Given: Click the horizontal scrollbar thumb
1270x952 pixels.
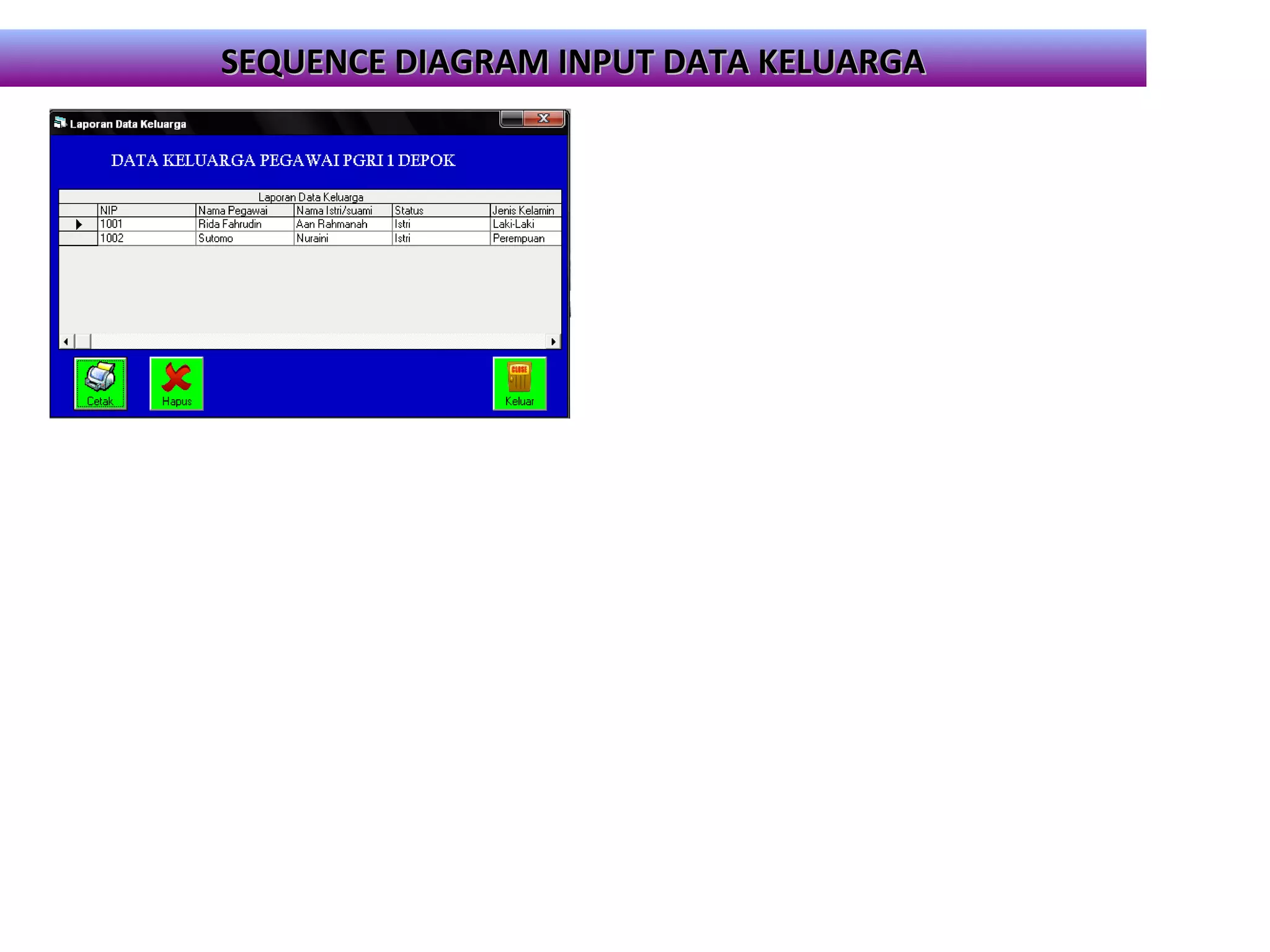Looking at the screenshot, I should tap(82, 342).
